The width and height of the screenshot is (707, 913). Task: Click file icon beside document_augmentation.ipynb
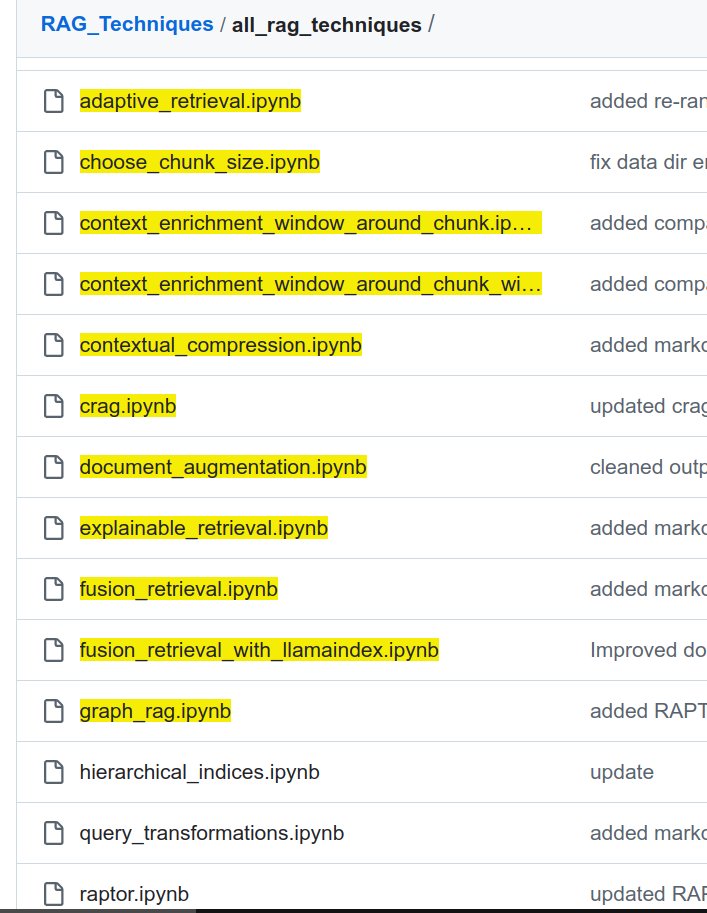(53, 467)
